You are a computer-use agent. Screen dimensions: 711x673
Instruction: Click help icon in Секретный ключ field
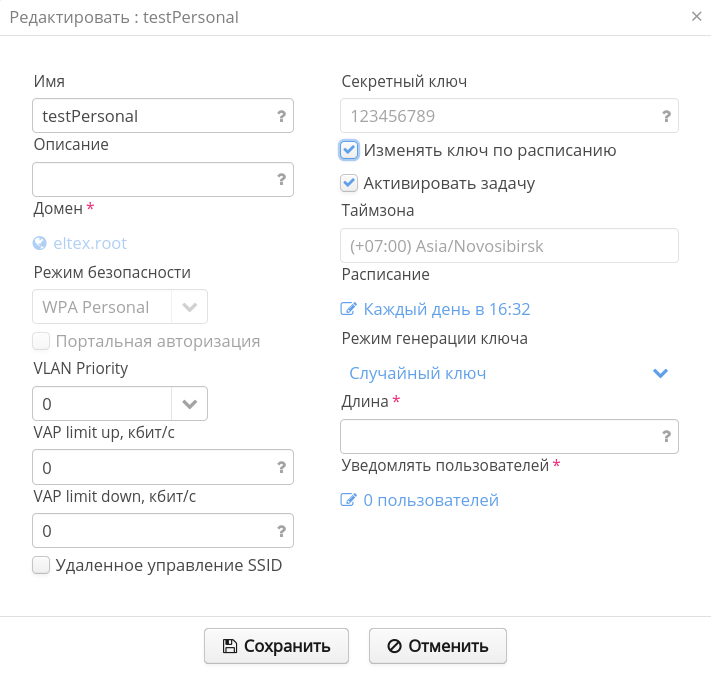[x=666, y=116]
